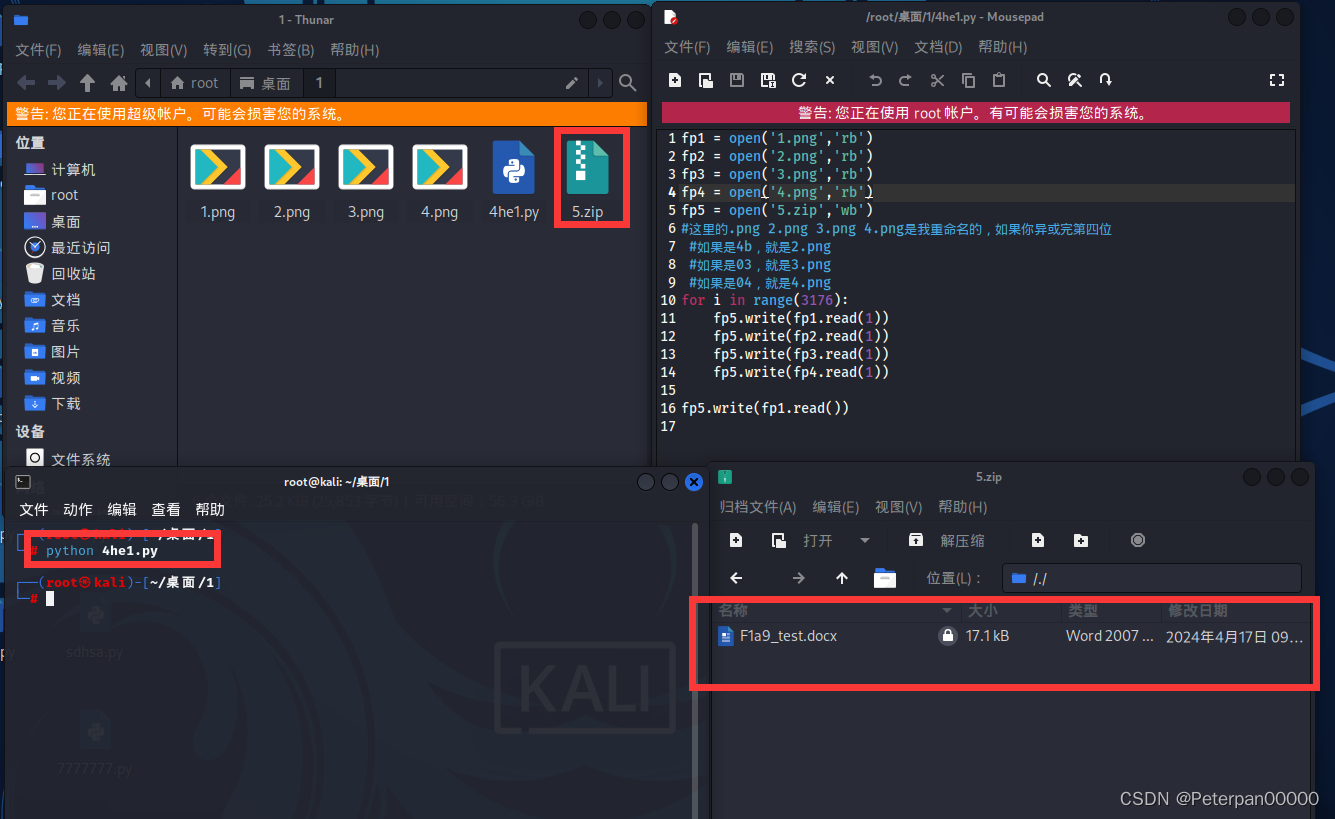Toggle fullscreen in Mousepad toolbar
The width and height of the screenshot is (1335, 819).
[1276, 80]
